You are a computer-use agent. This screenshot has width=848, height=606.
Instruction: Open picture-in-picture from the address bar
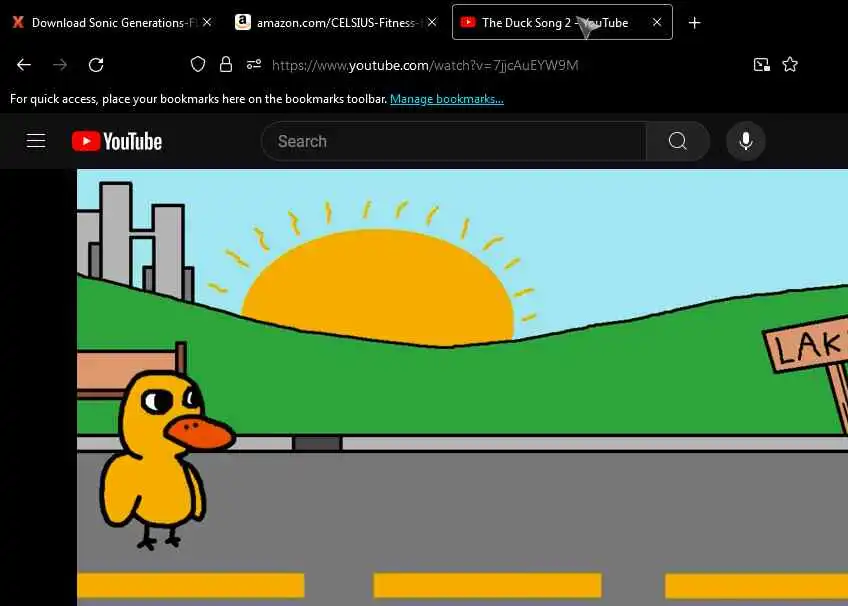point(761,65)
